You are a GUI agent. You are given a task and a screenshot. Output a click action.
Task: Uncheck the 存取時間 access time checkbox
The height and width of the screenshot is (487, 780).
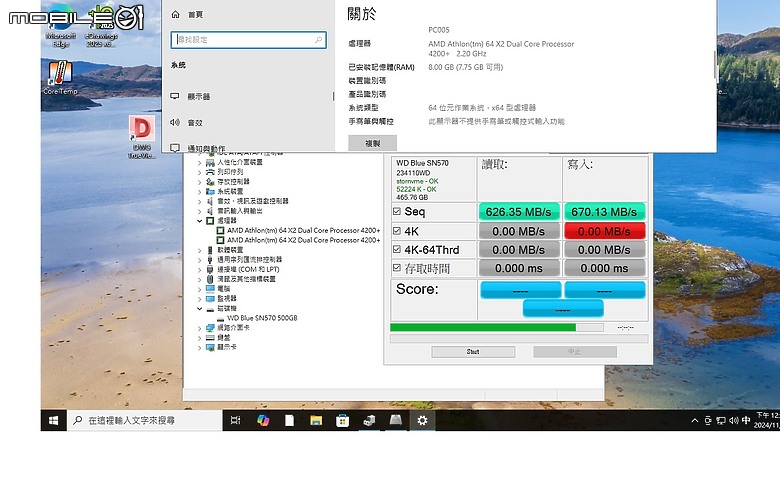[397, 268]
